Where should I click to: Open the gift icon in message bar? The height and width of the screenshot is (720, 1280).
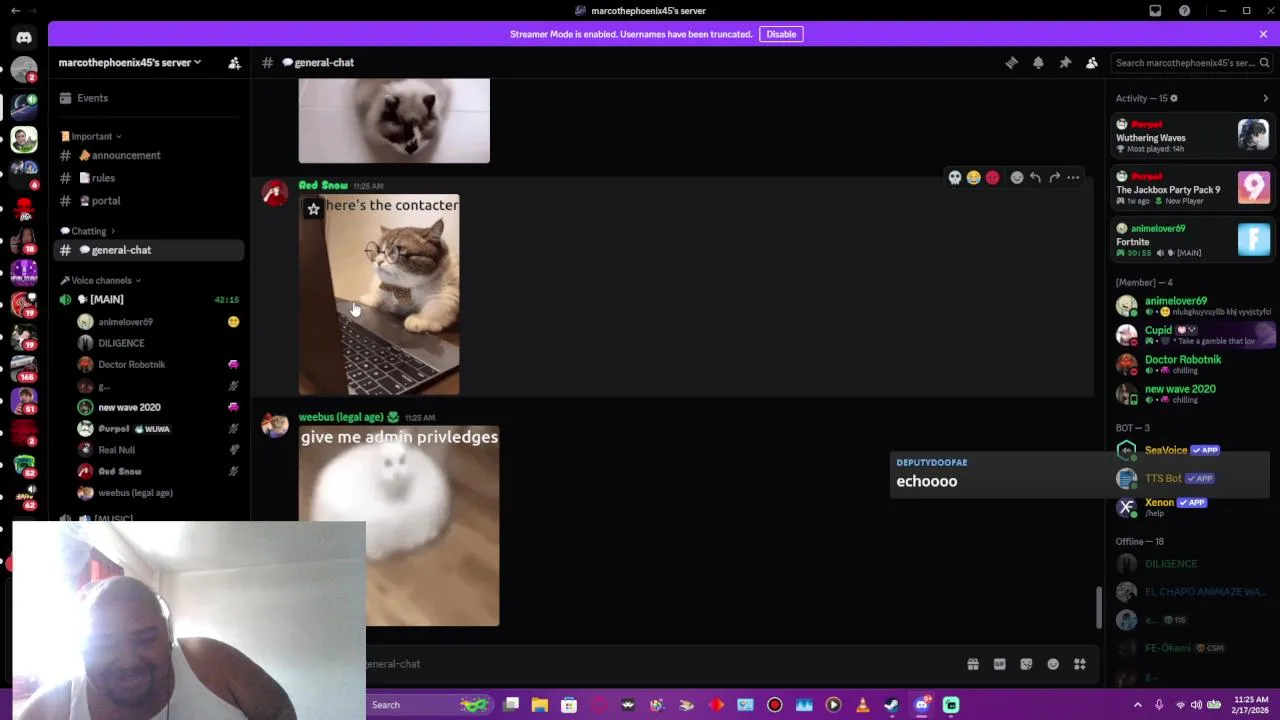click(x=972, y=664)
